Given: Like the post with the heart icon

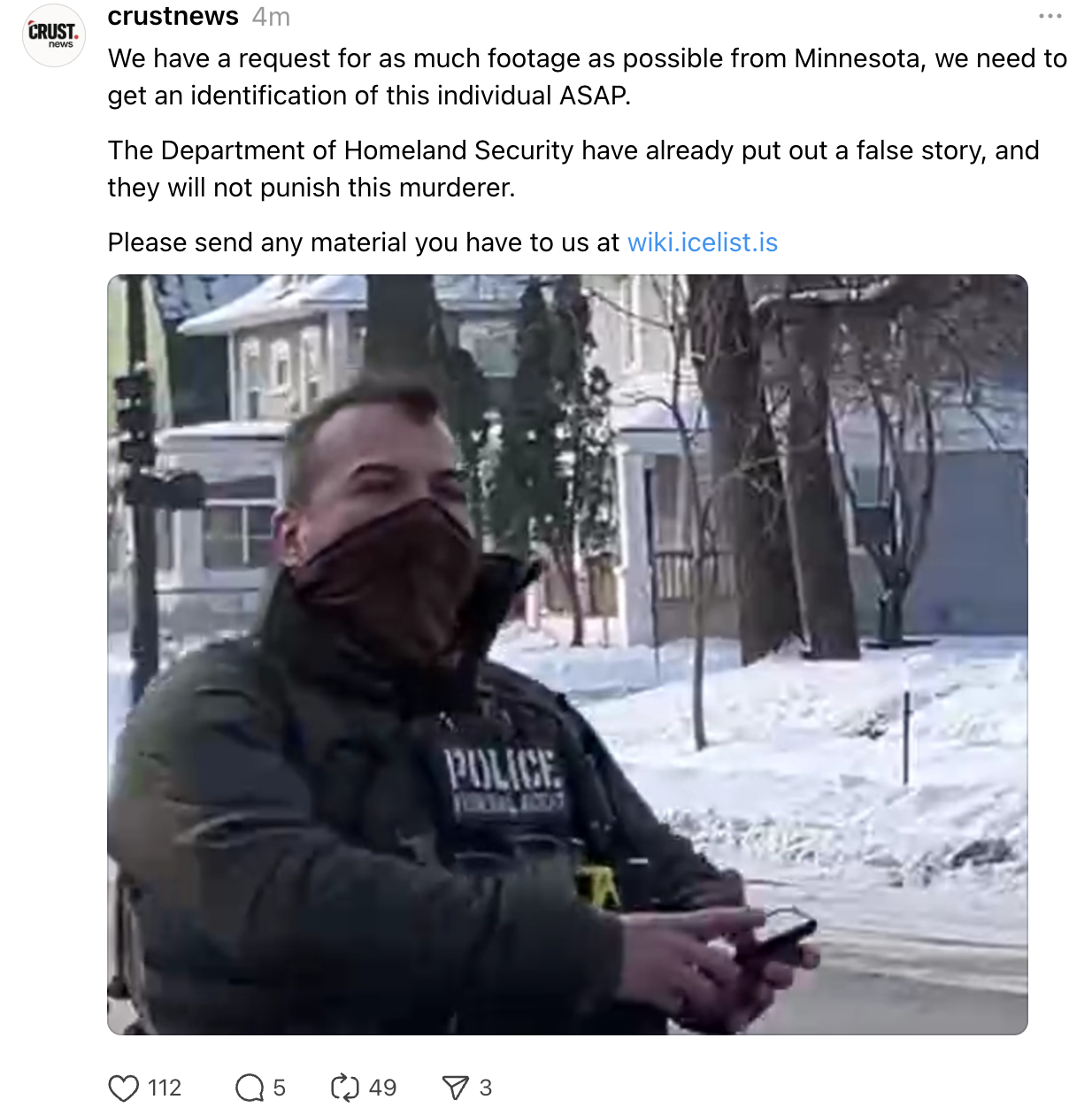Looking at the screenshot, I should (124, 1088).
